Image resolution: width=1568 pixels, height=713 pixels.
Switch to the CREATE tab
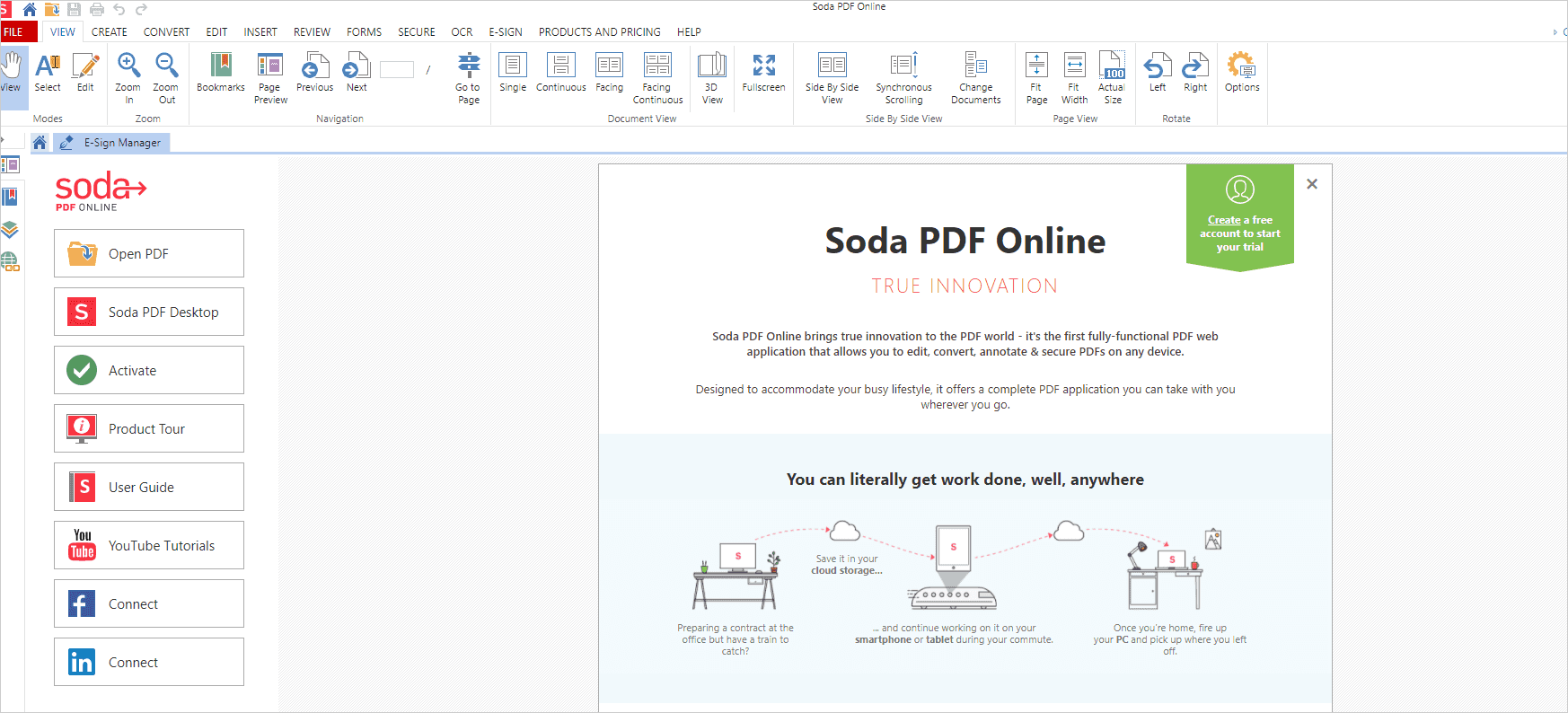(110, 31)
